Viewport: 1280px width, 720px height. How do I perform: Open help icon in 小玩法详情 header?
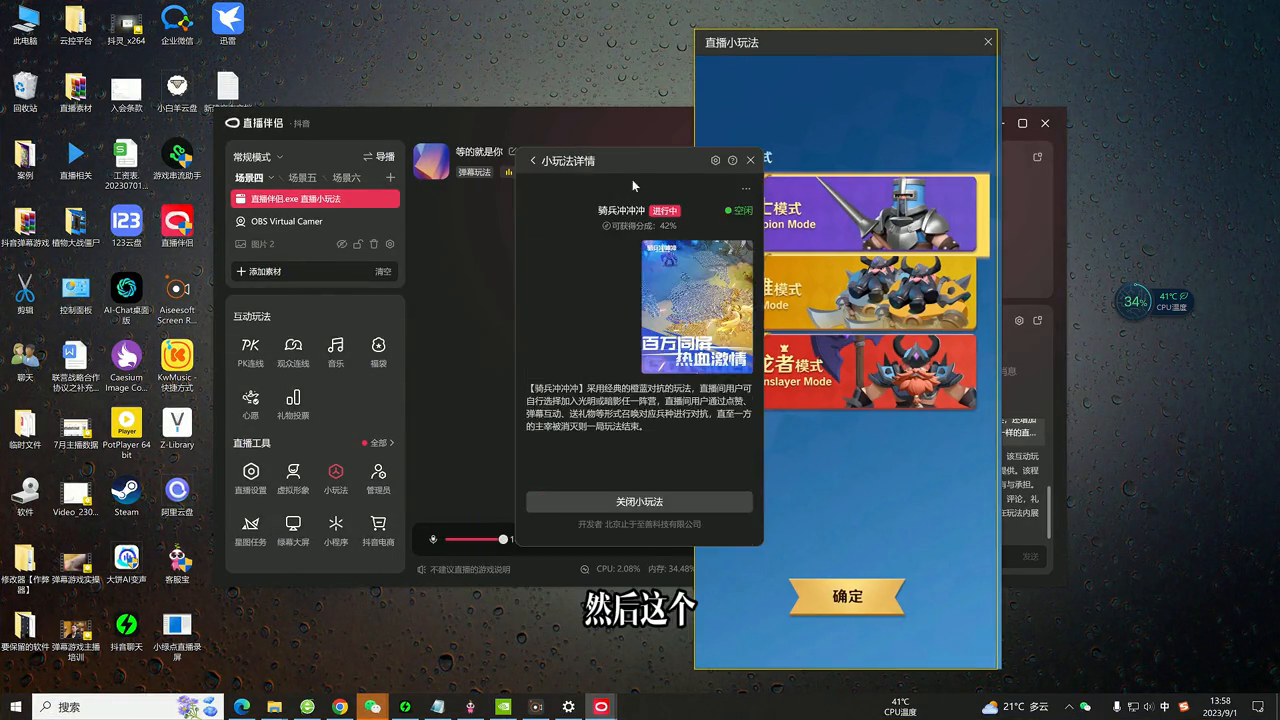point(733,160)
